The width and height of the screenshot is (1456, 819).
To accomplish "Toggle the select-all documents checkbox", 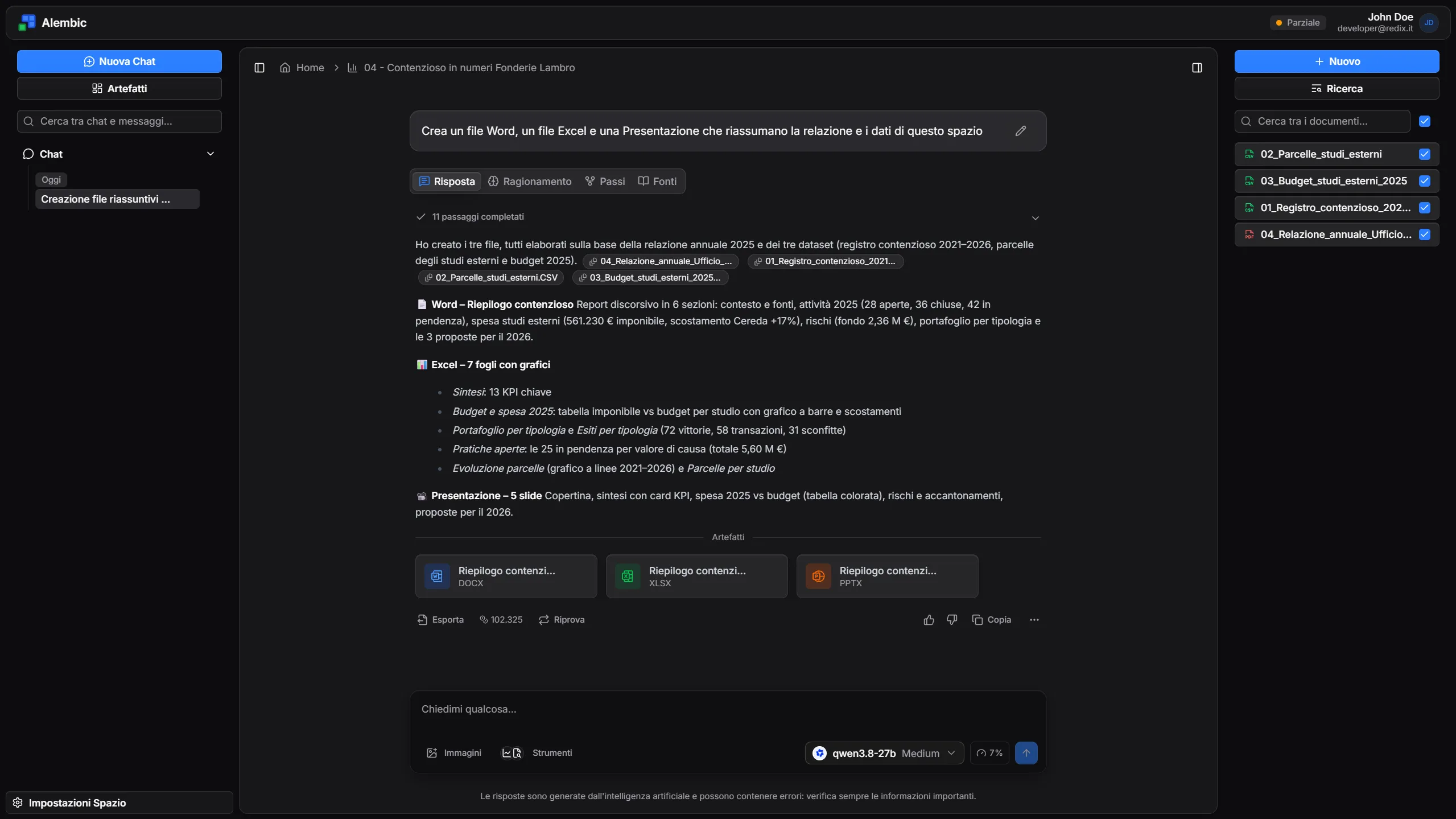I will coord(1425,121).
